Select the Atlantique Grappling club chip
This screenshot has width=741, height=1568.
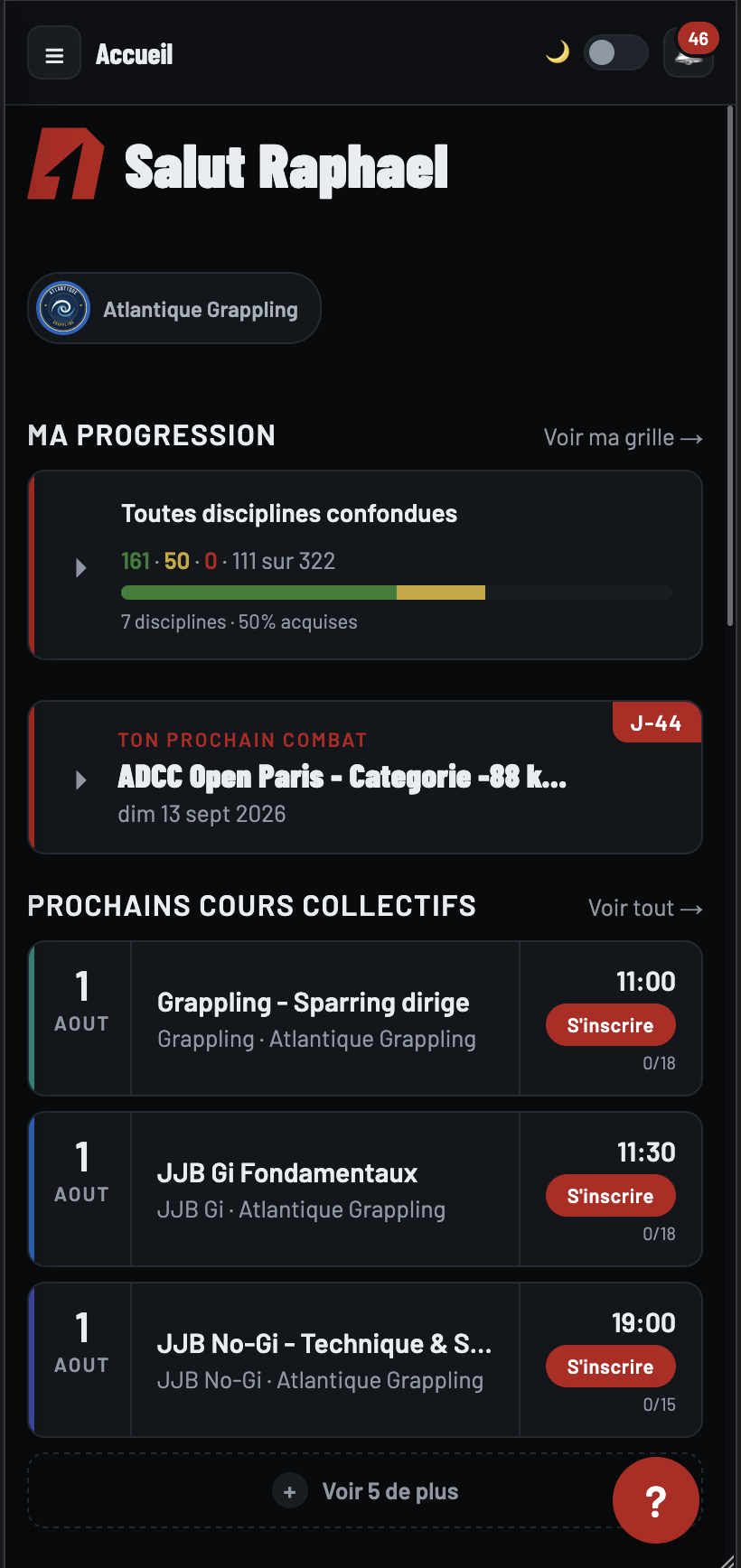coord(174,308)
